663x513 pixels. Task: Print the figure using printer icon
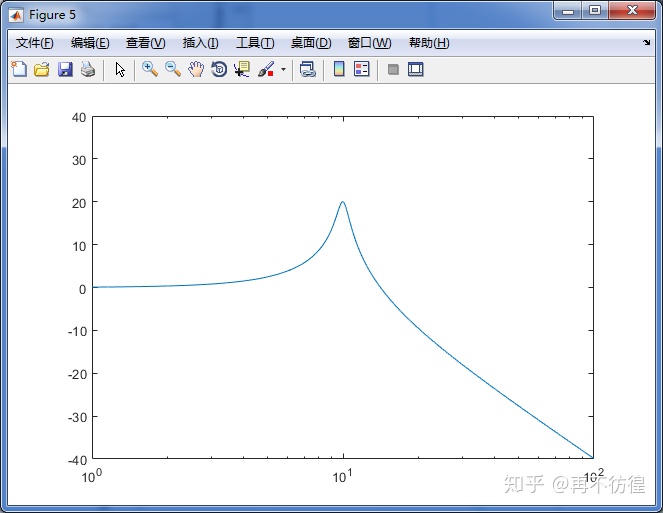[x=88, y=69]
